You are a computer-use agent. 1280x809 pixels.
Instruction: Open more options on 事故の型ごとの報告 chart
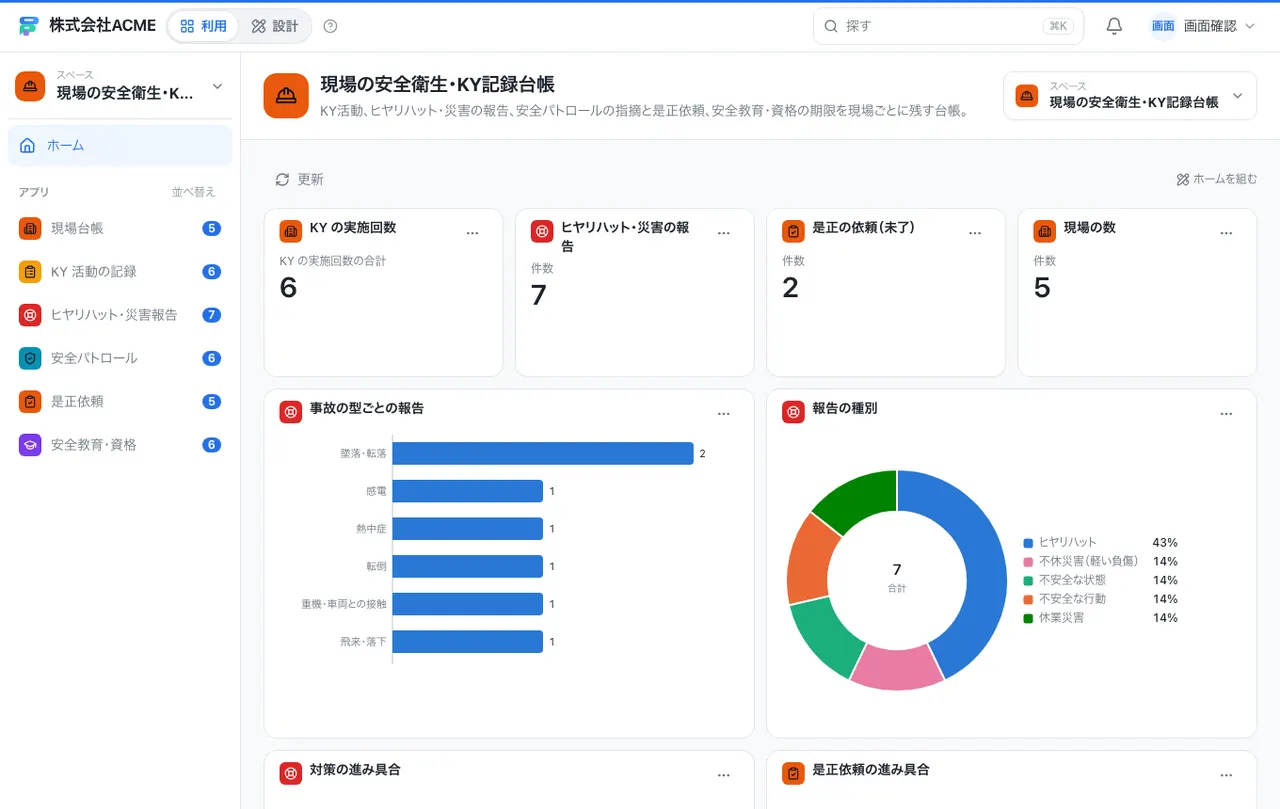click(724, 414)
